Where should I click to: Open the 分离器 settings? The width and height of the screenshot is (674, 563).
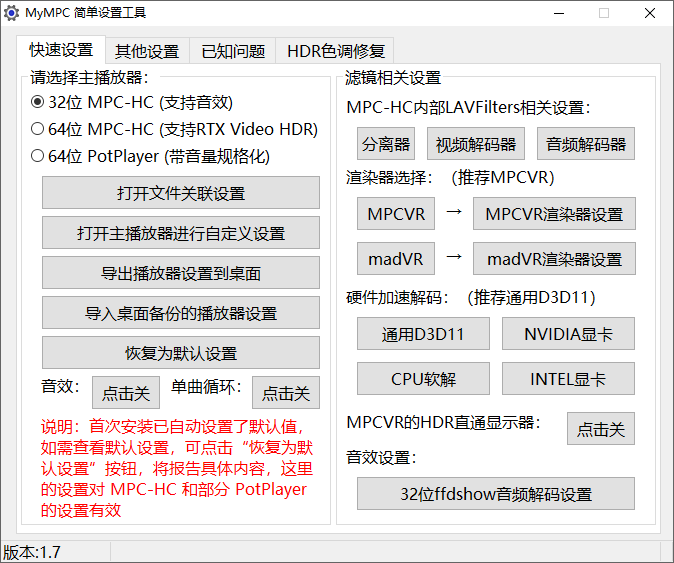386,144
